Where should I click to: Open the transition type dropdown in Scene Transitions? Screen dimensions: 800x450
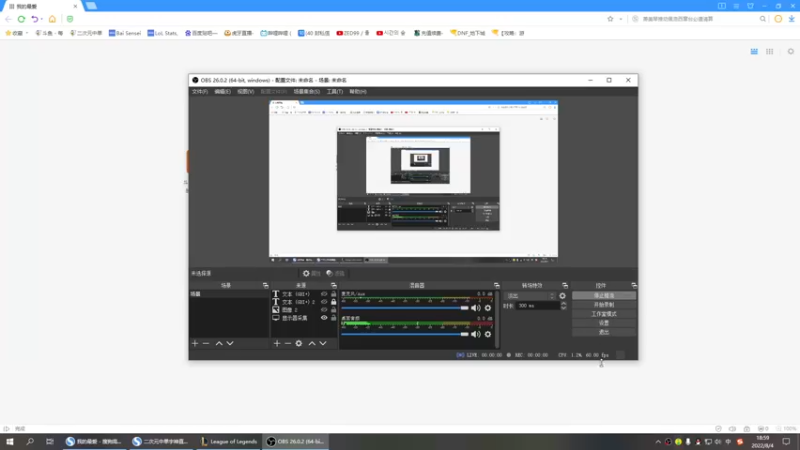pos(530,296)
